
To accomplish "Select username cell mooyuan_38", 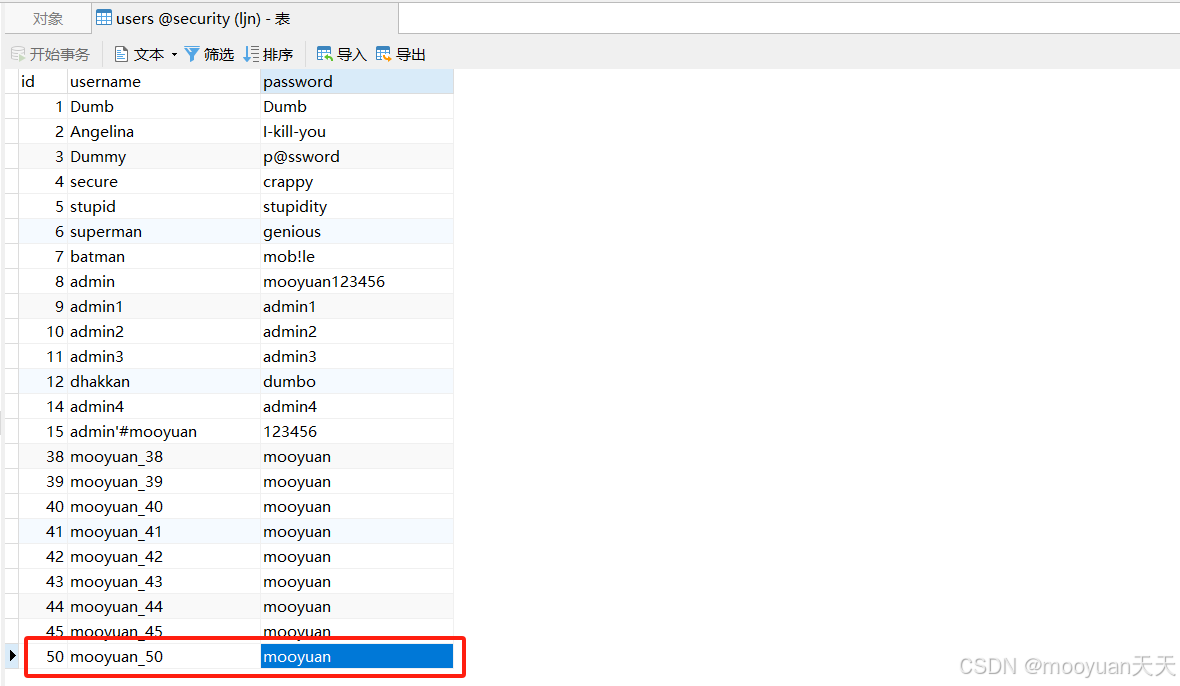I will point(163,456).
